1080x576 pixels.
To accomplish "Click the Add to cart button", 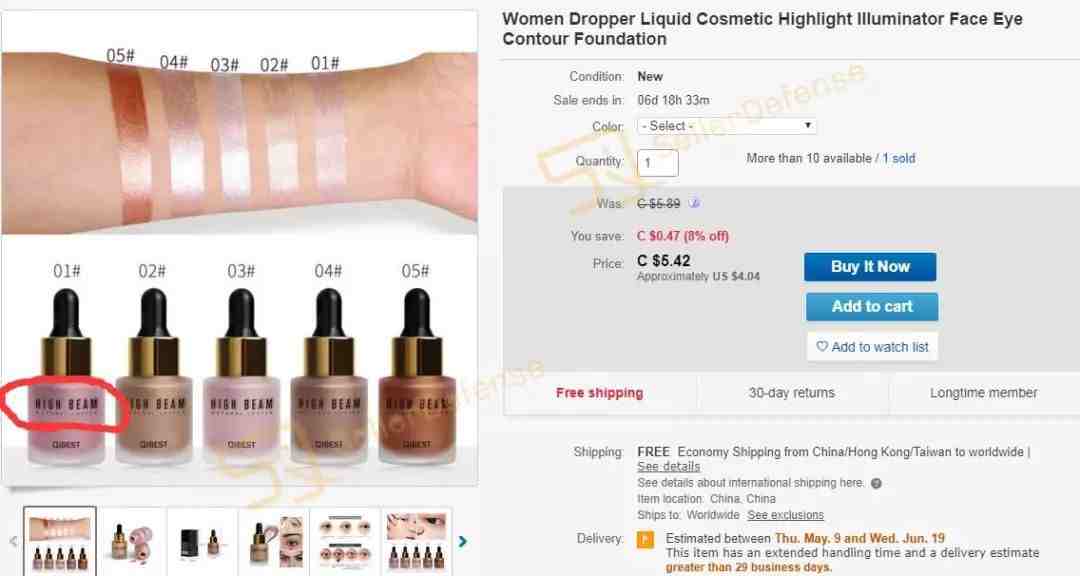I will [x=872, y=307].
